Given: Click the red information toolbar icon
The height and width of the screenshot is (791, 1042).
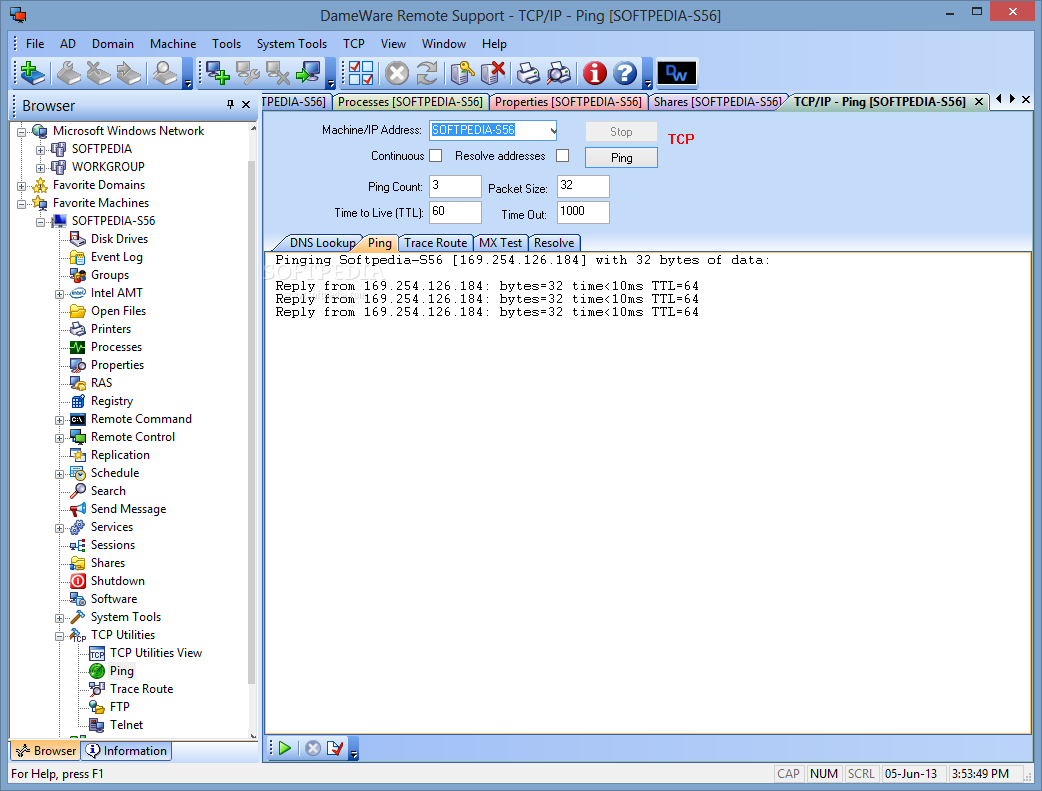Looking at the screenshot, I should [595, 73].
